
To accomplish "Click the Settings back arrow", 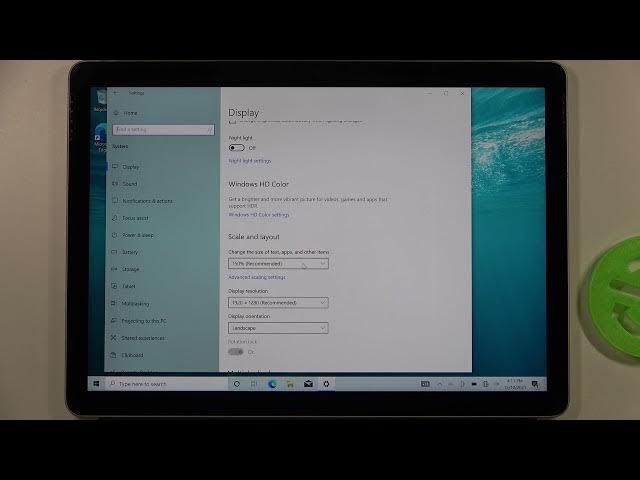I will tap(116, 93).
